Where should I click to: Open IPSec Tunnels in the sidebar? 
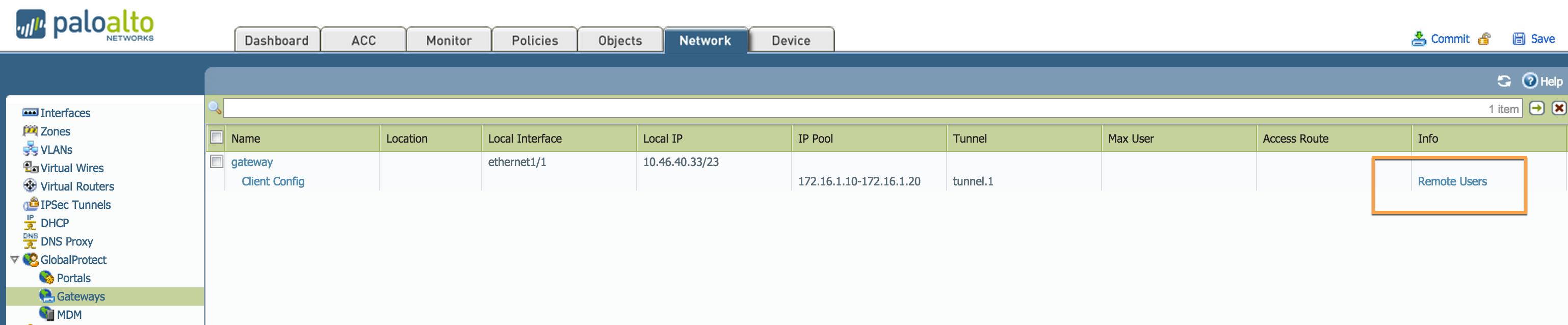click(75, 204)
